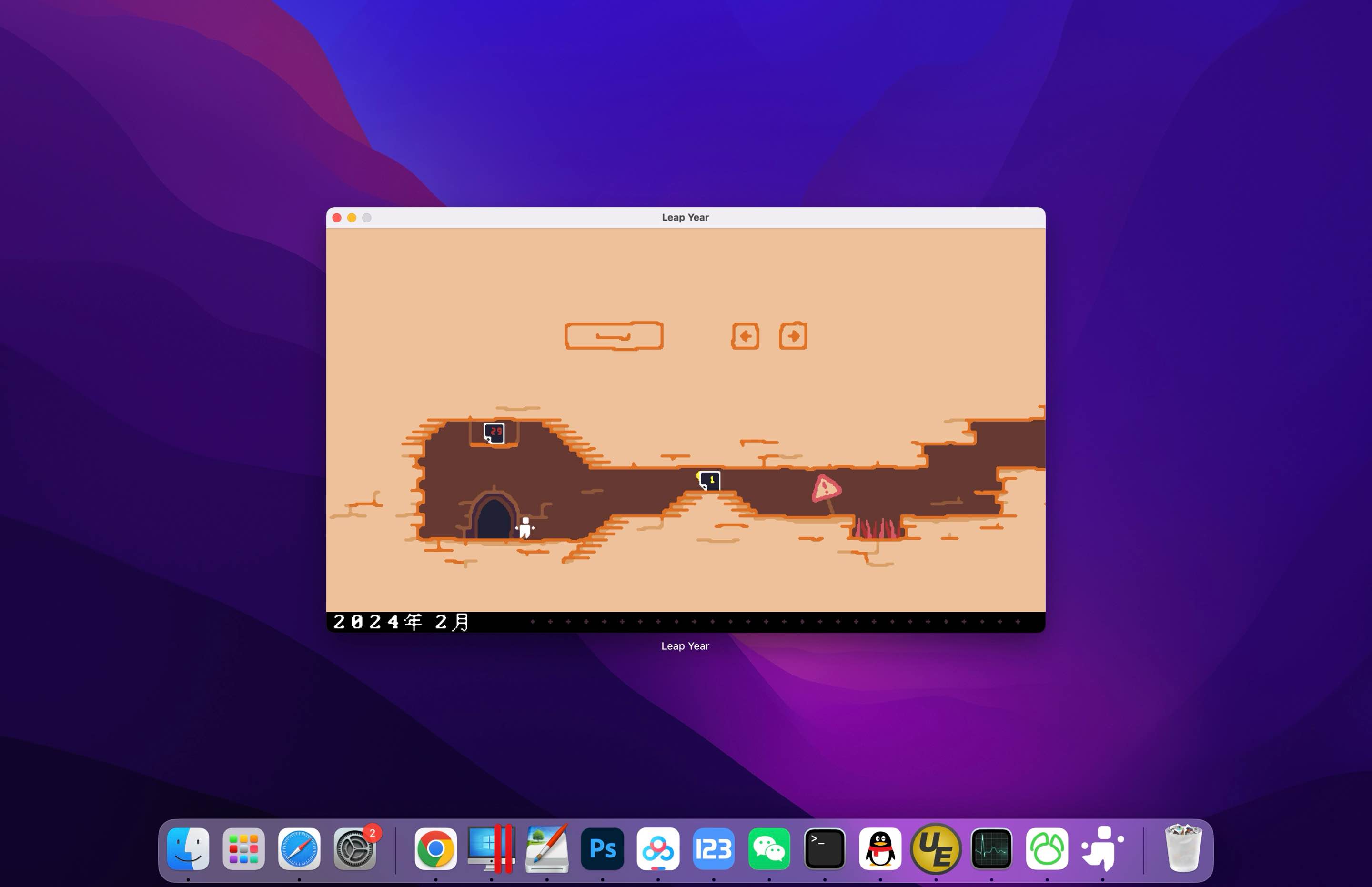Click the left arrow key hint

pyautogui.click(x=746, y=336)
